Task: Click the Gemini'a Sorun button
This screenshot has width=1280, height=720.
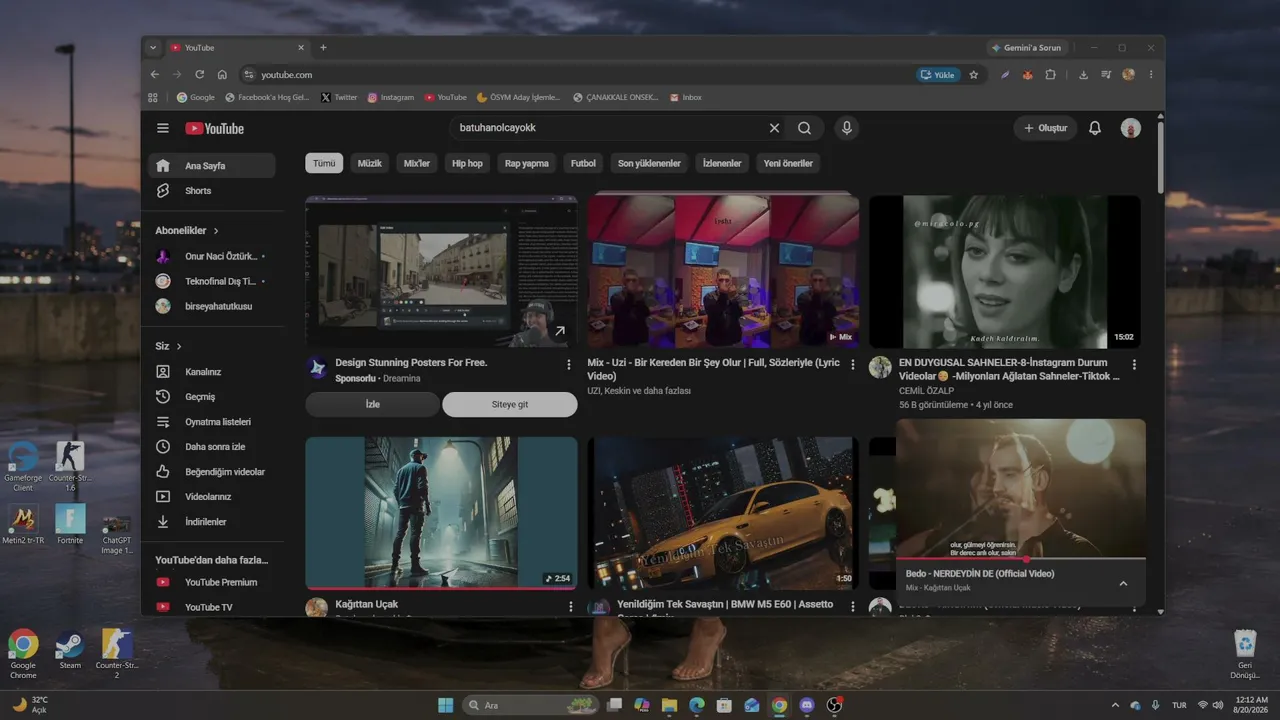Action: (1027, 47)
